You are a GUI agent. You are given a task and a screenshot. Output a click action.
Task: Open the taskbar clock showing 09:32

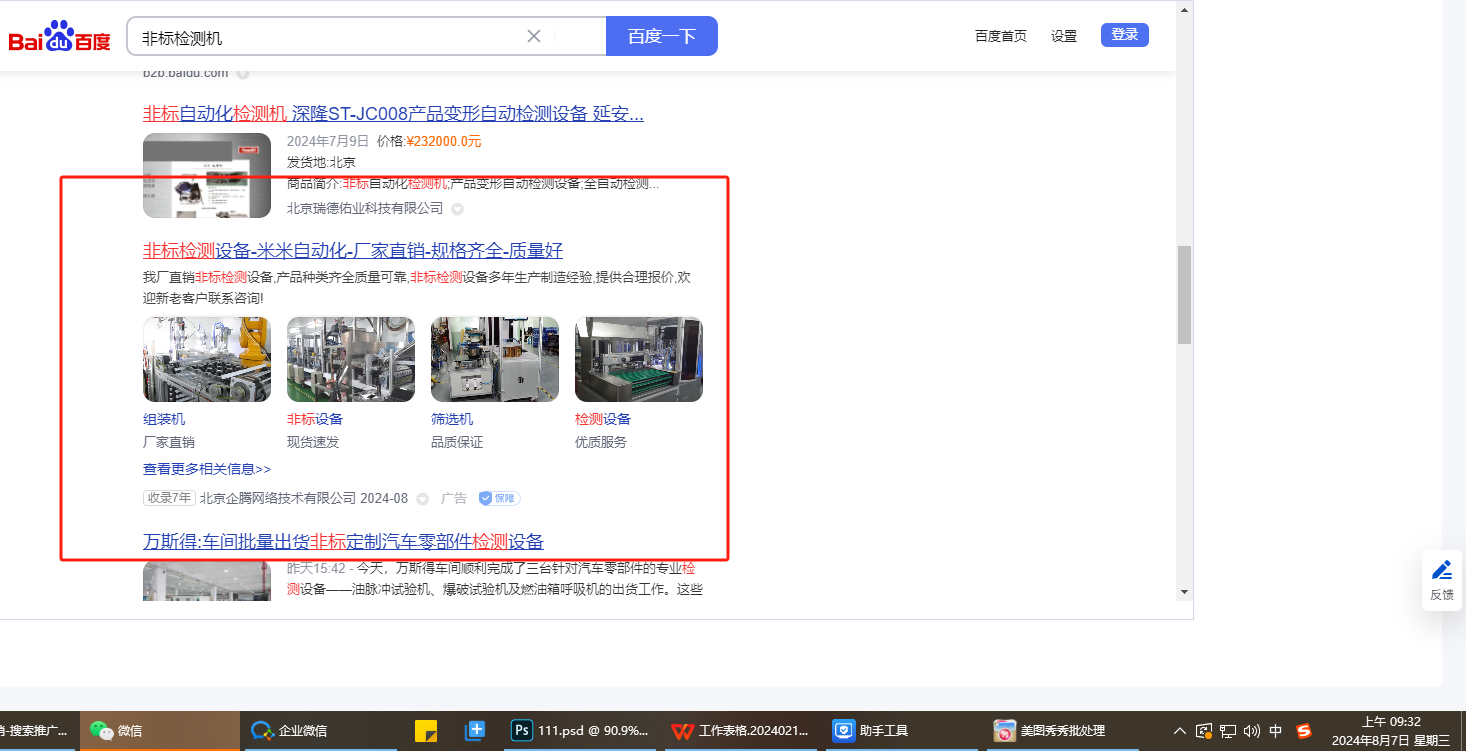(1390, 731)
